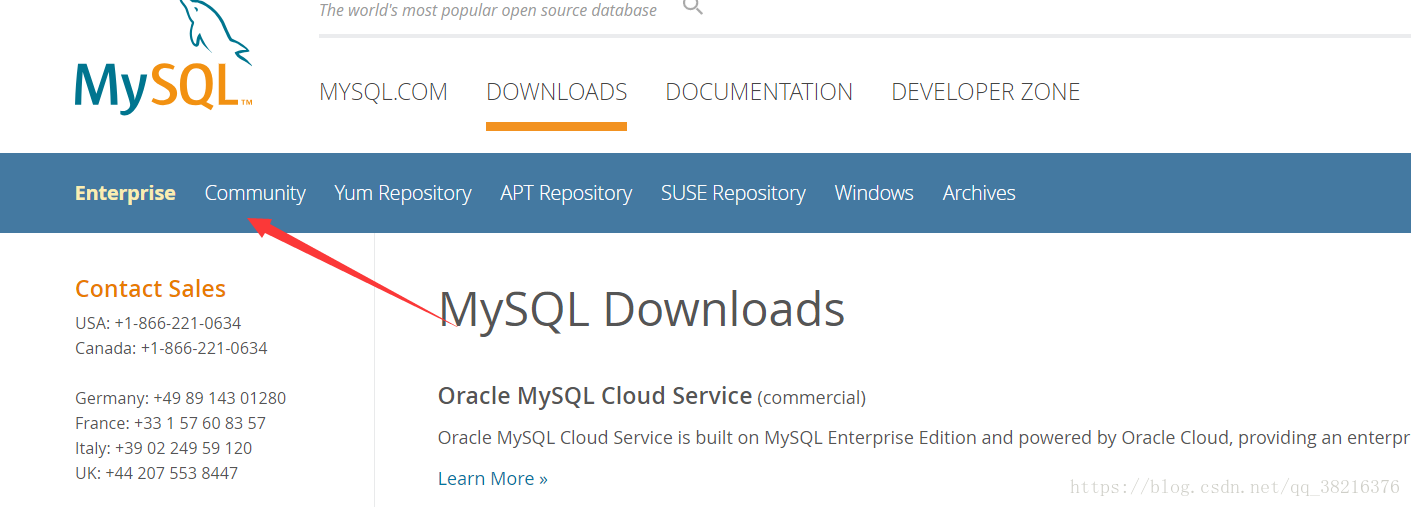Click the UK: +44 207 553 8447 line
Image resolution: width=1411 pixels, height=507 pixels.
[x=156, y=473]
